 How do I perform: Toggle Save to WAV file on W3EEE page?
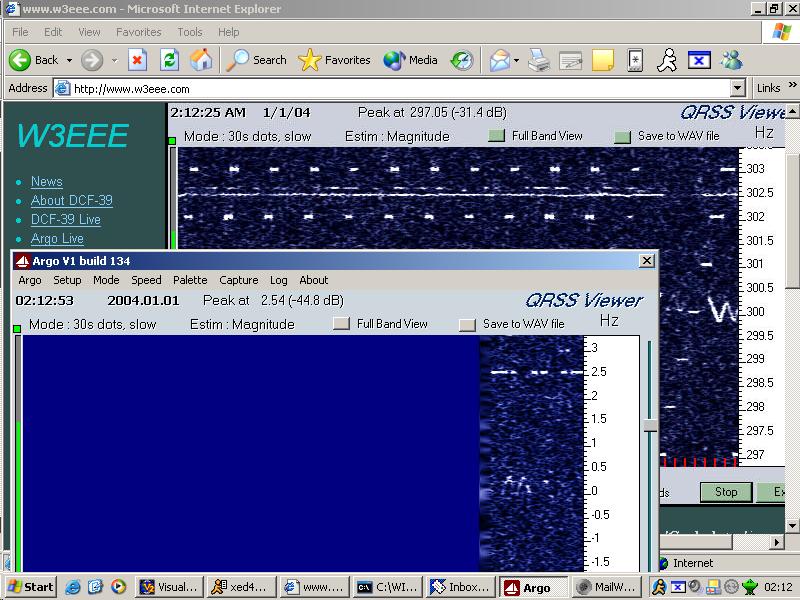pyautogui.click(x=622, y=136)
